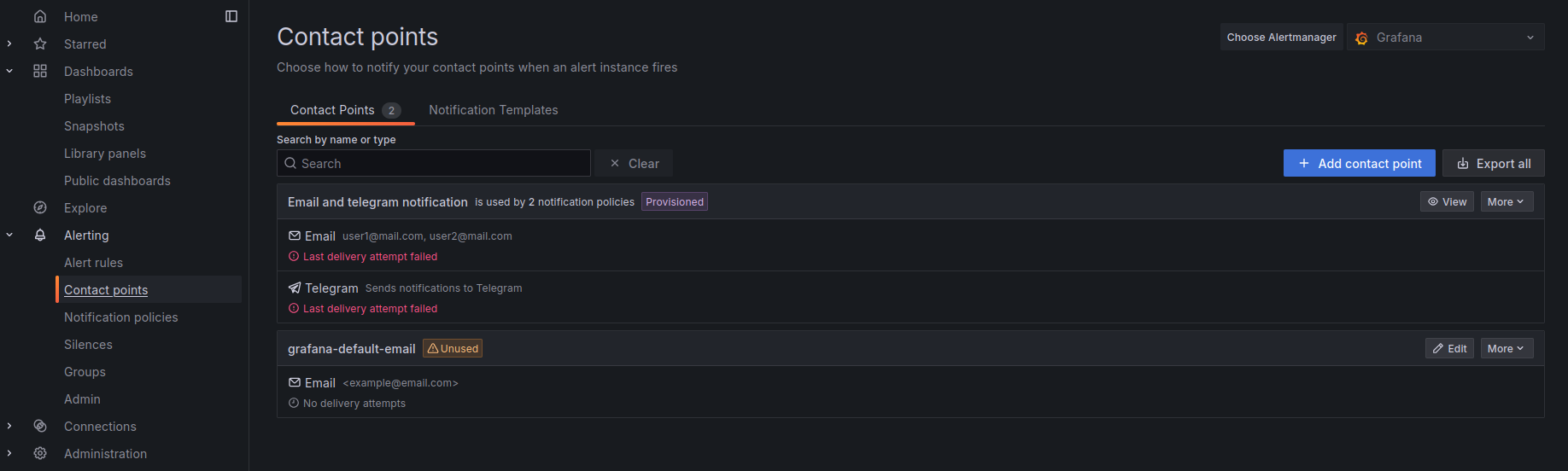Open More menu for Email and telegram notification
Image resolution: width=1568 pixels, height=471 pixels.
1507,201
